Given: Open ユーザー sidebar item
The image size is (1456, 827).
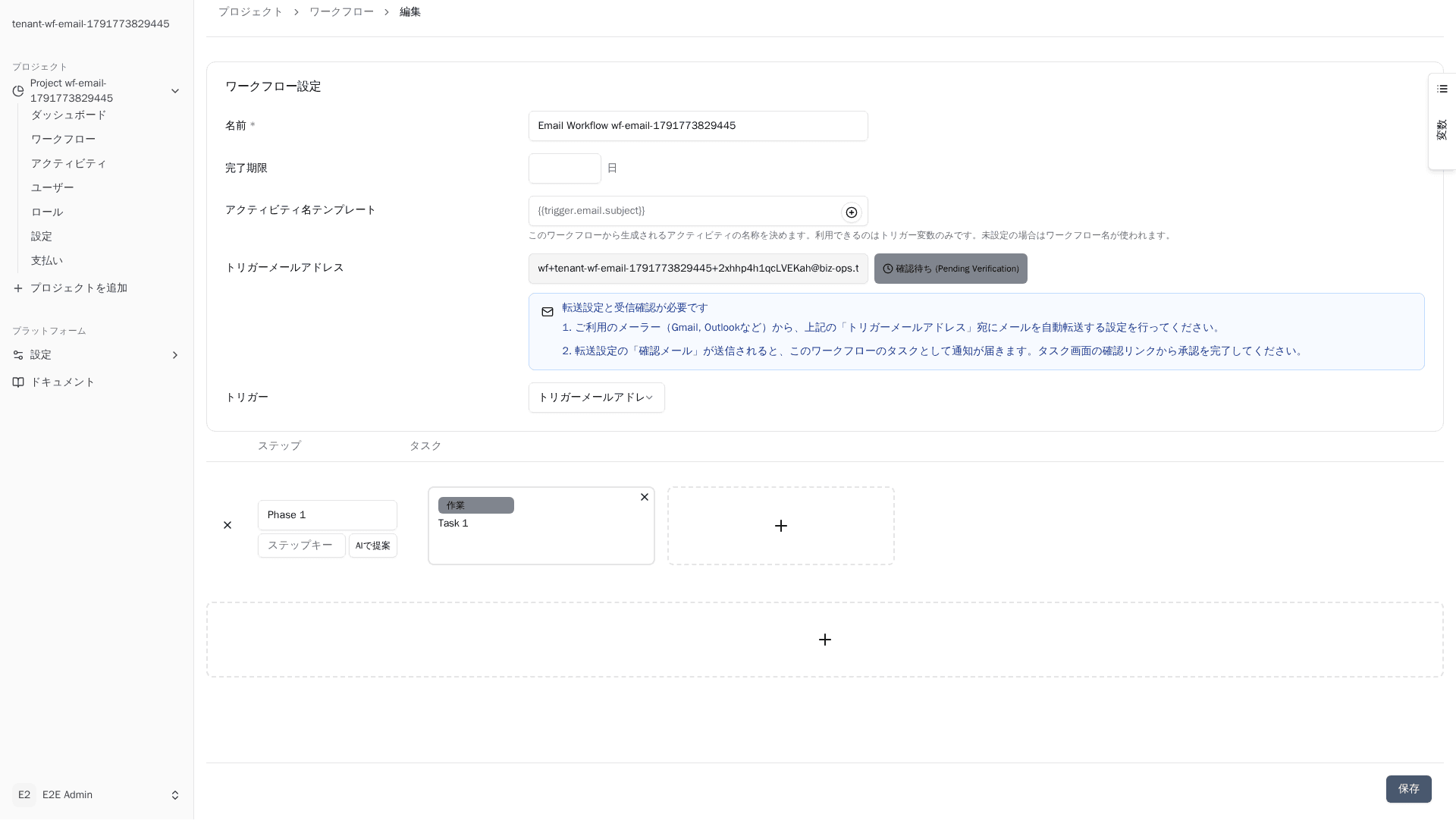Looking at the screenshot, I should (52, 188).
